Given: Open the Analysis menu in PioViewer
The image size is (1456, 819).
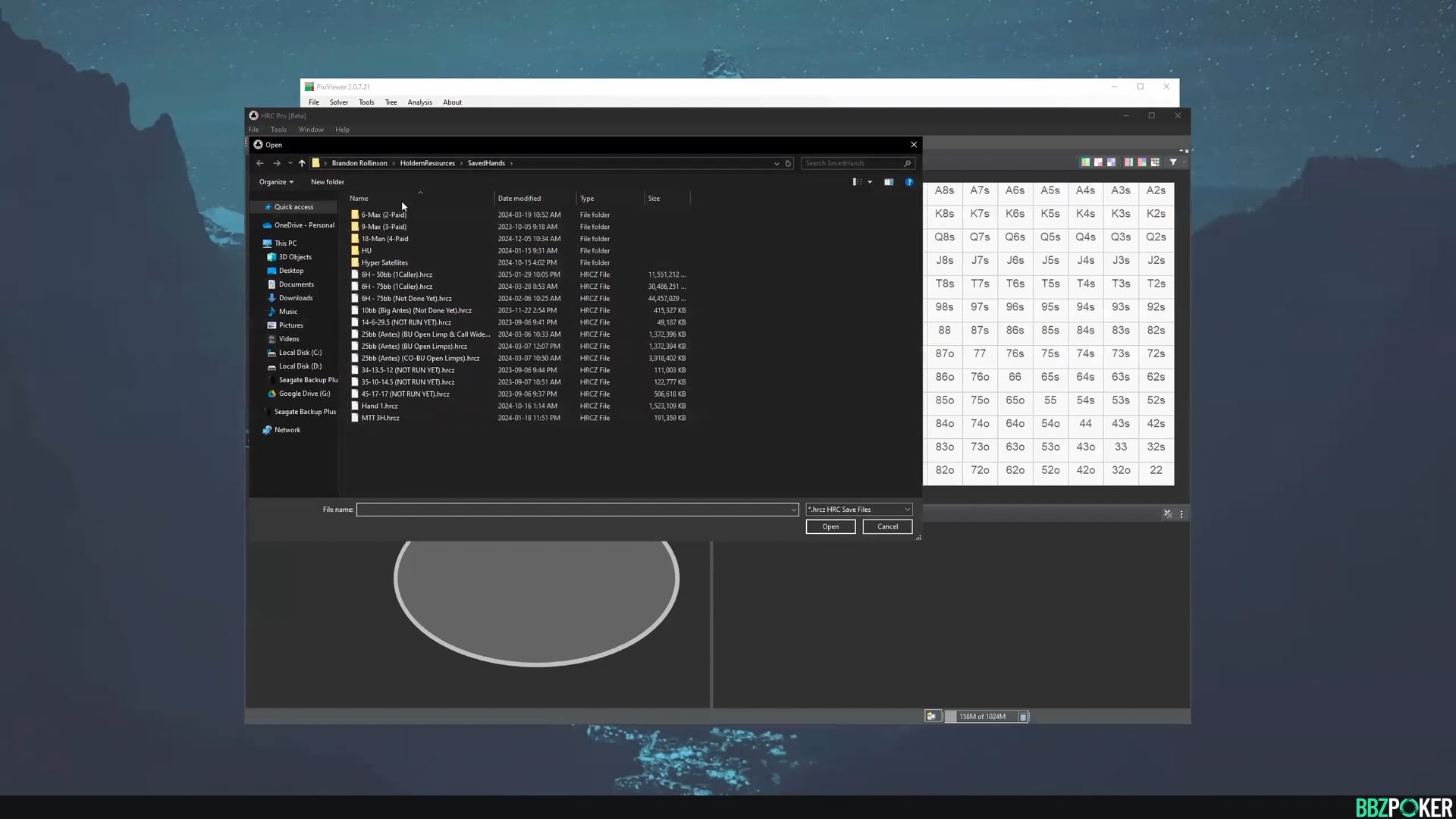Looking at the screenshot, I should [419, 102].
